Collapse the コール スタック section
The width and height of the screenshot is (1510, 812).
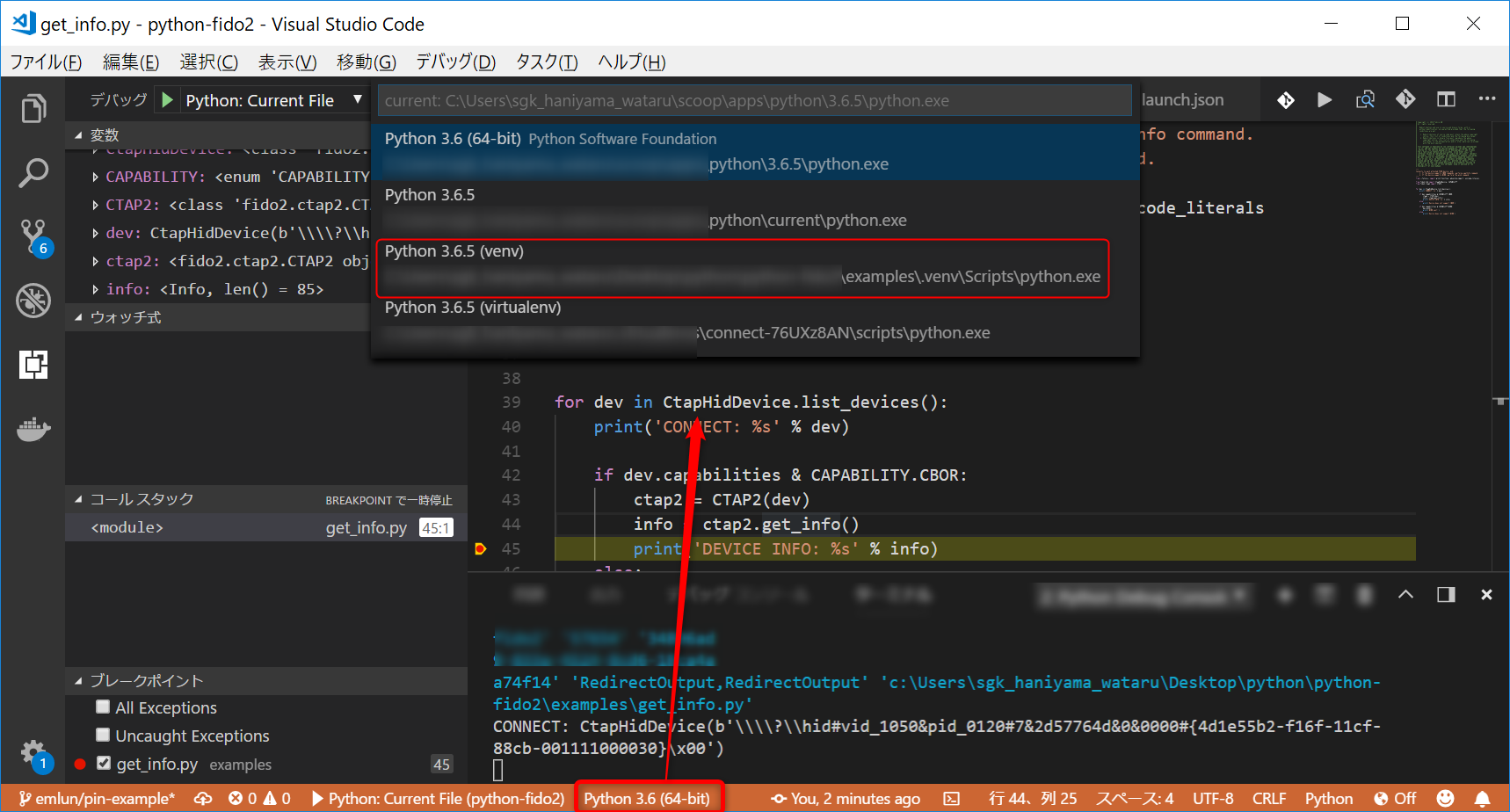[78, 498]
